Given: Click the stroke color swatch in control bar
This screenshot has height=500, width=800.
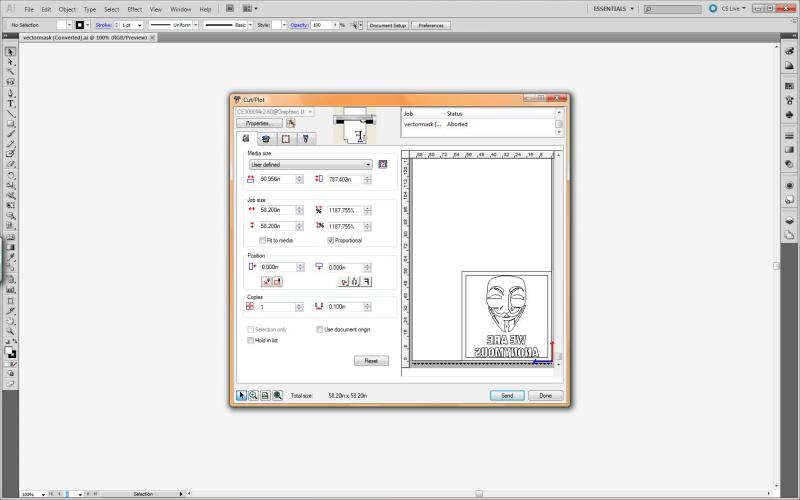Looking at the screenshot, I should coord(80,25).
